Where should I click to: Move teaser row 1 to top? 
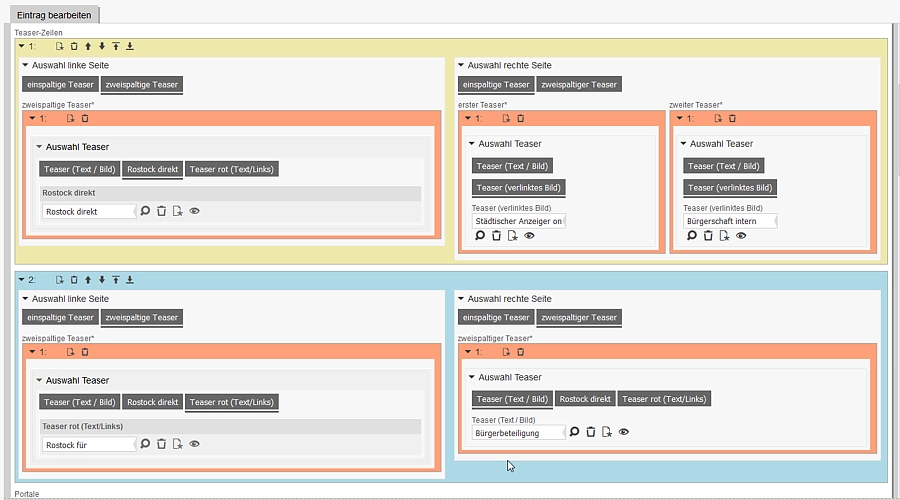coord(116,46)
